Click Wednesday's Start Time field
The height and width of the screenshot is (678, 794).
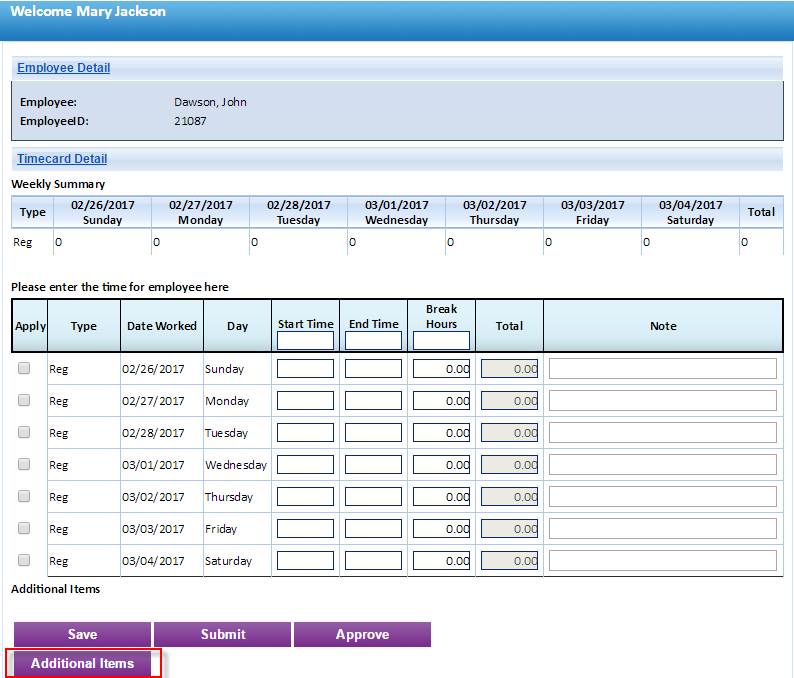[305, 464]
